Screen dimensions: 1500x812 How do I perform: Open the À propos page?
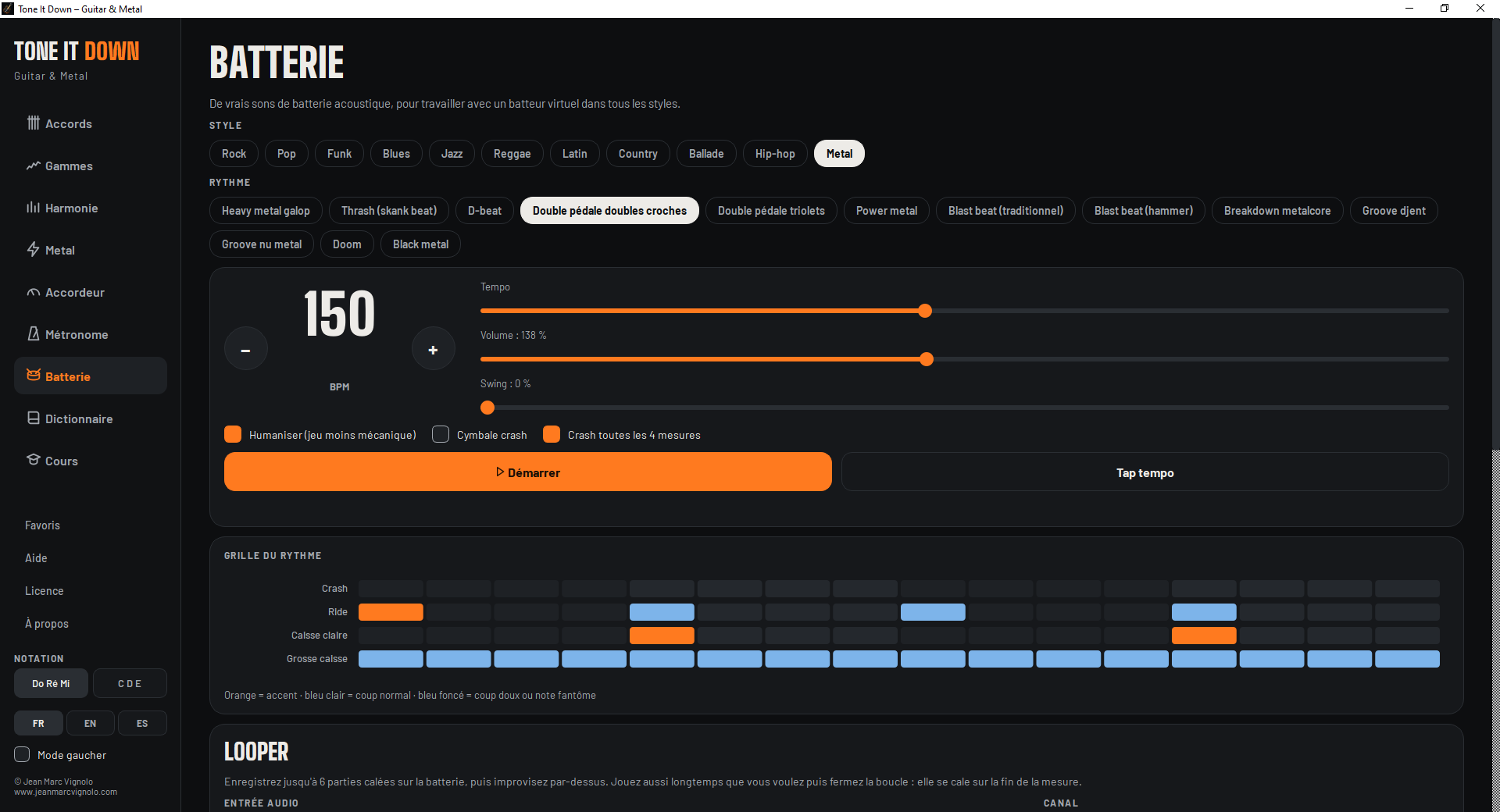47,624
